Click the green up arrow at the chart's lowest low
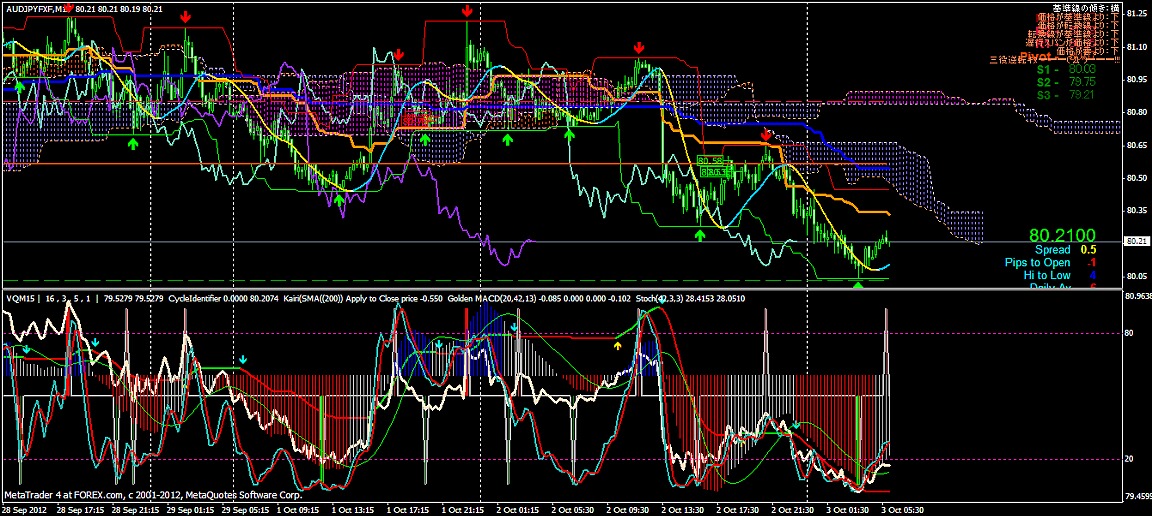The image size is (1152, 516). point(858,286)
